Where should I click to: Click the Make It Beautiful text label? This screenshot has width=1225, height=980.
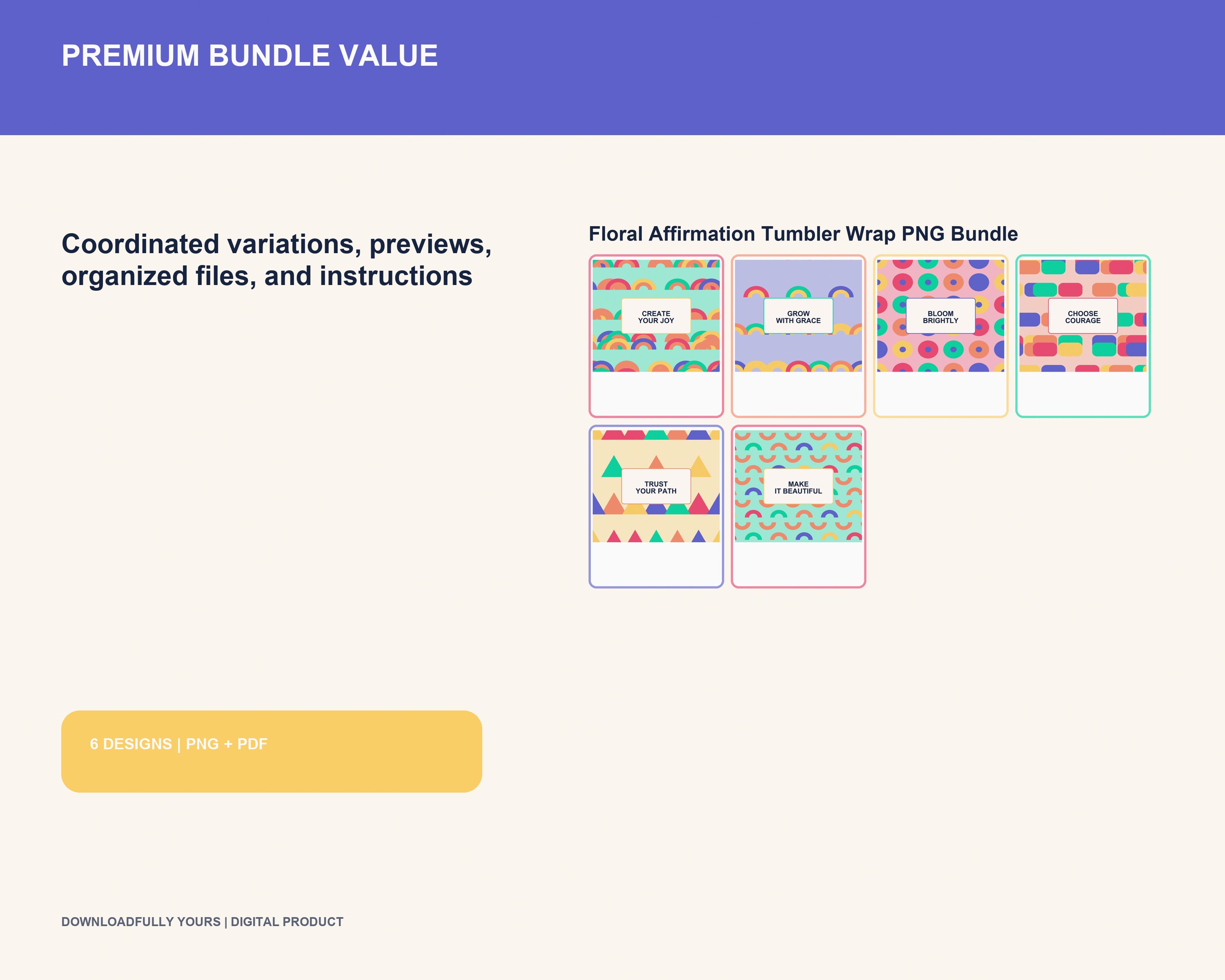coord(798,488)
